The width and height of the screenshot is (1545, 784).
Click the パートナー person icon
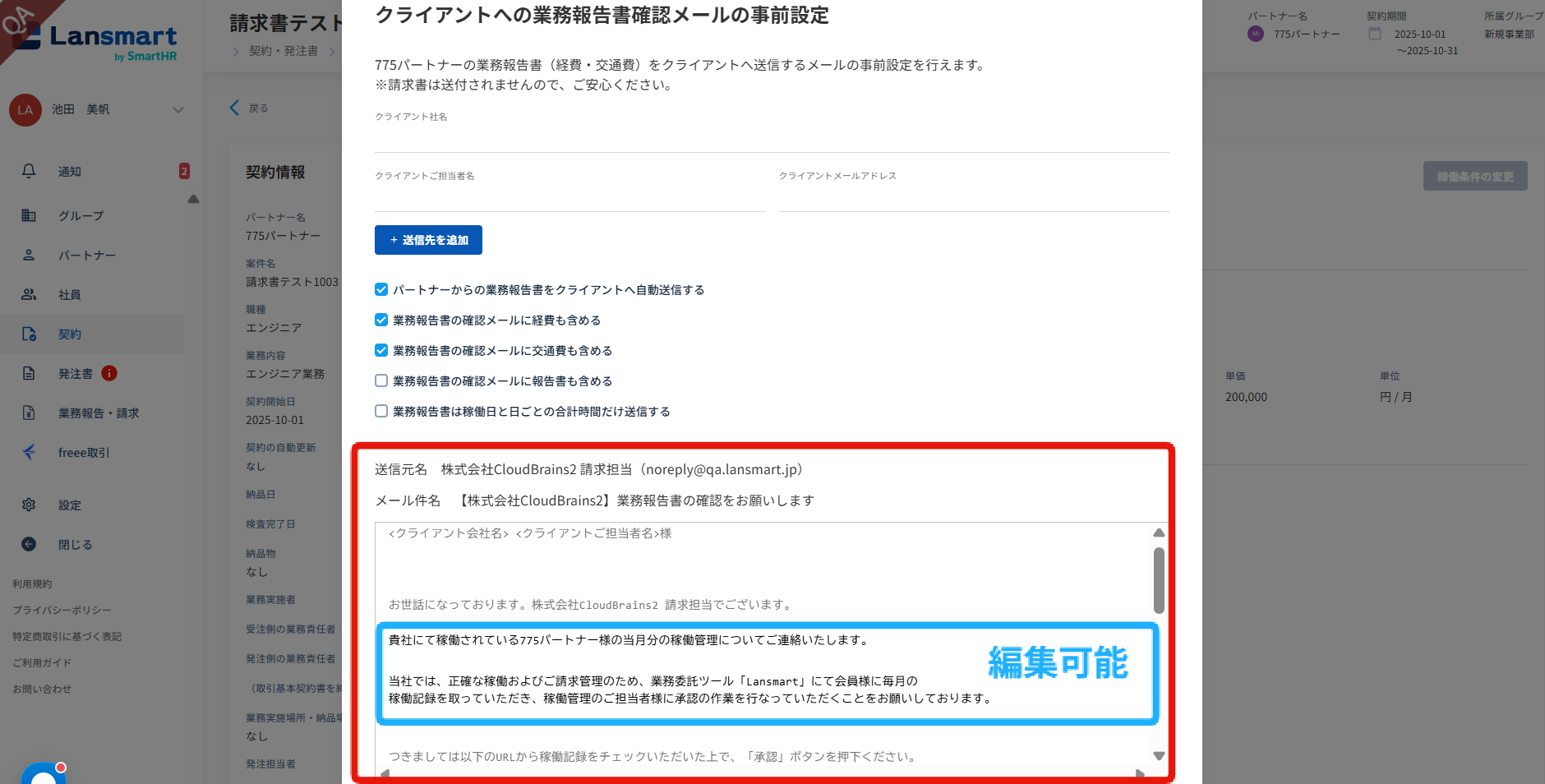(29, 255)
